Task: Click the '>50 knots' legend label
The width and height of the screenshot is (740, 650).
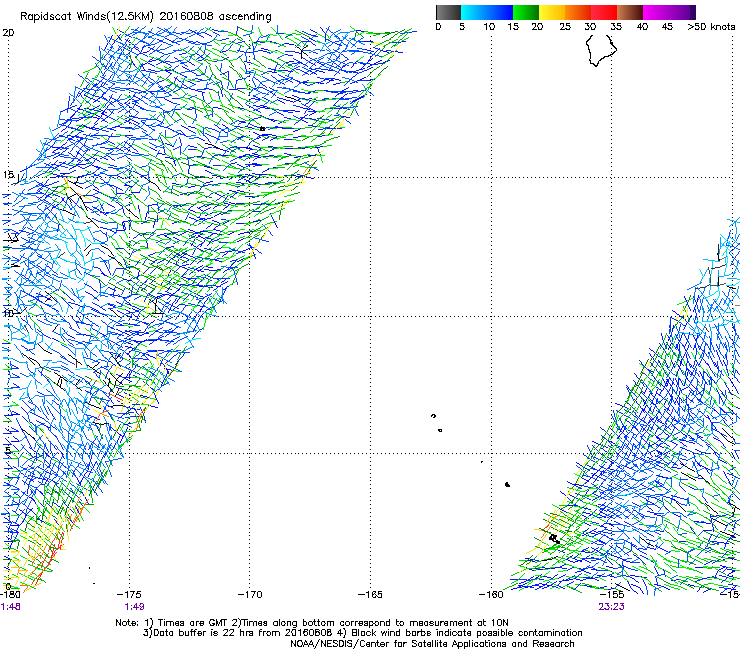Action: pyautogui.click(x=711, y=27)
